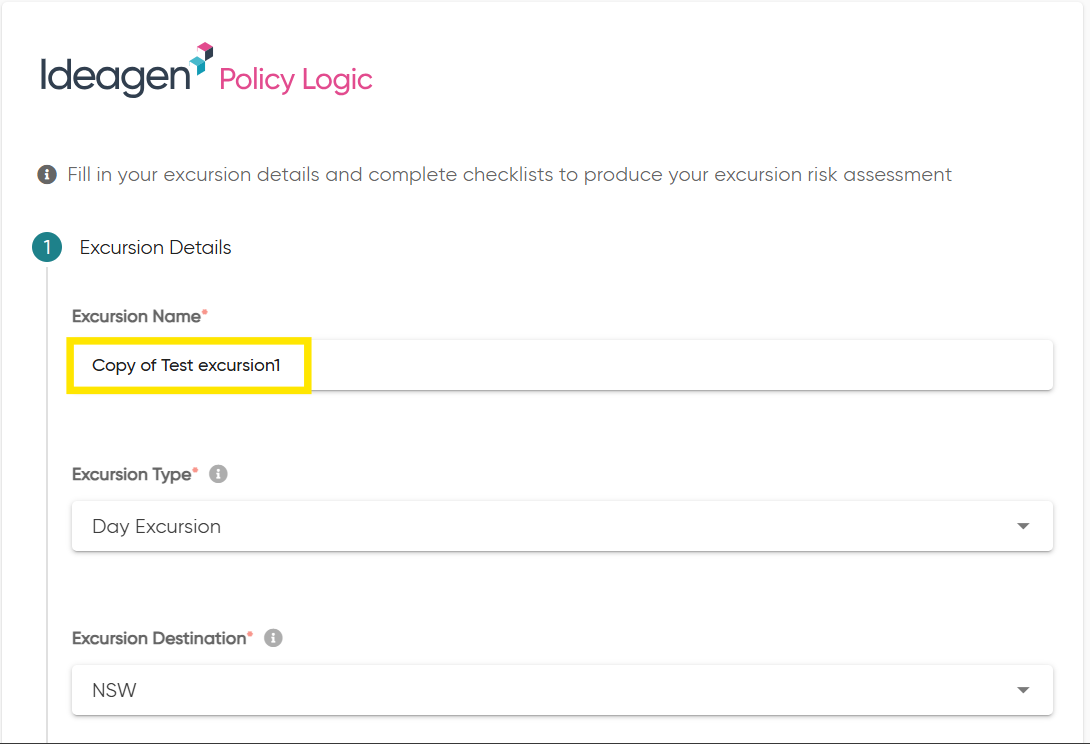Expand the Excursion Destination dropdown arrow
Image resolution: width=1090 pixels, height=744 pixels.
[1023, 690]
